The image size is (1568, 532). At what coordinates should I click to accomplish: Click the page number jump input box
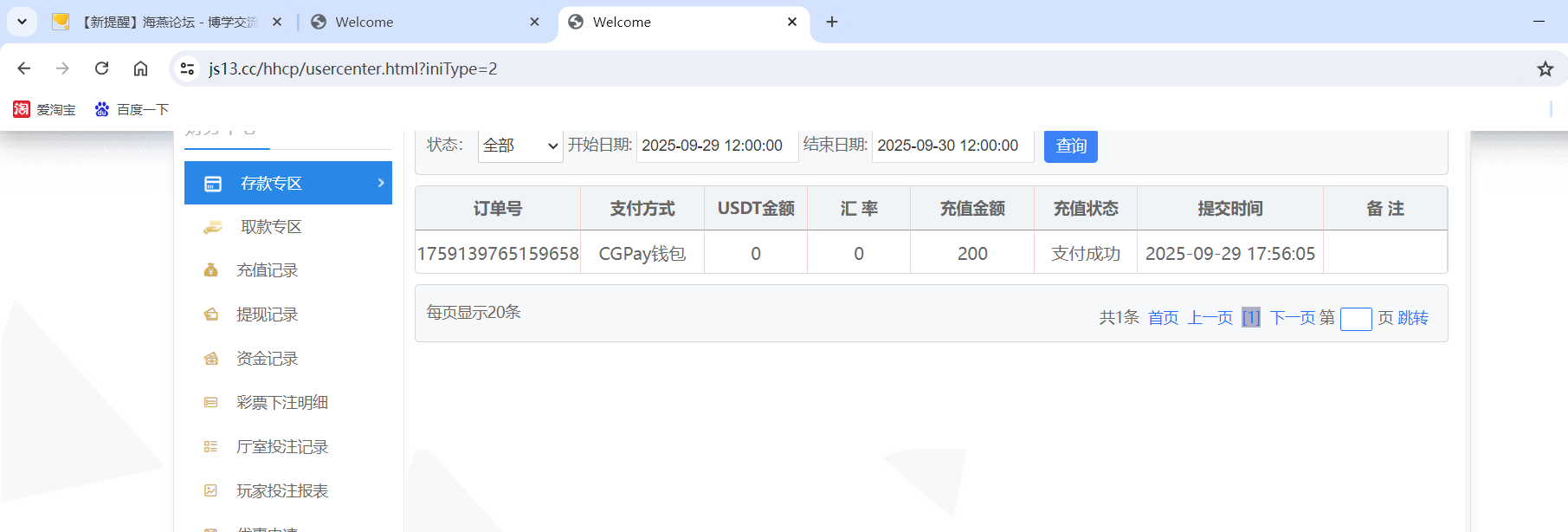tap(1356, 319)
